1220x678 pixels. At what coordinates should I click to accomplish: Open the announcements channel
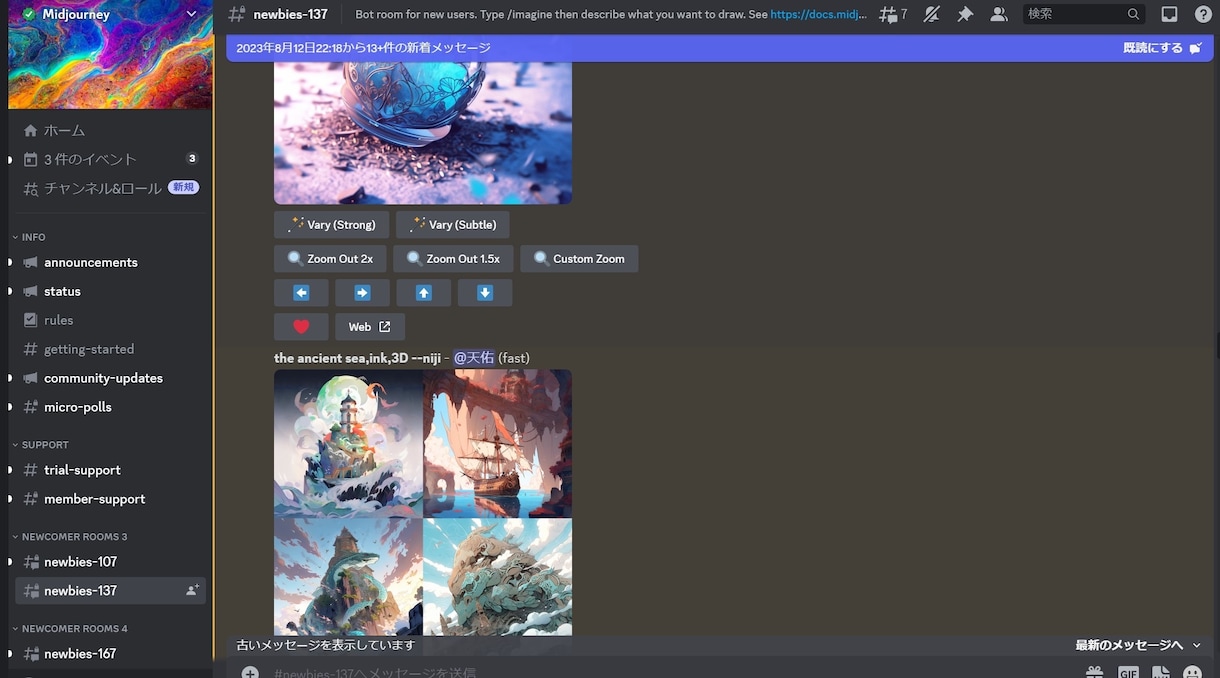110,262
